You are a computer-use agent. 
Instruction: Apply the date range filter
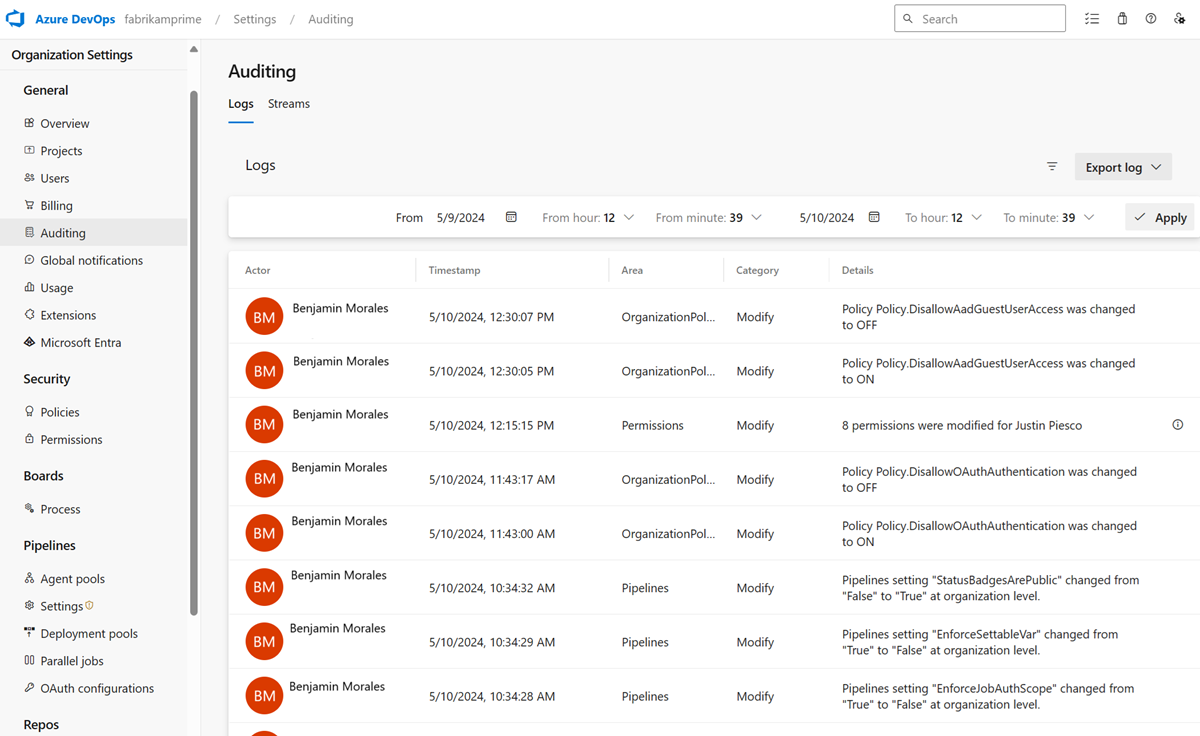coord(1159,217)
